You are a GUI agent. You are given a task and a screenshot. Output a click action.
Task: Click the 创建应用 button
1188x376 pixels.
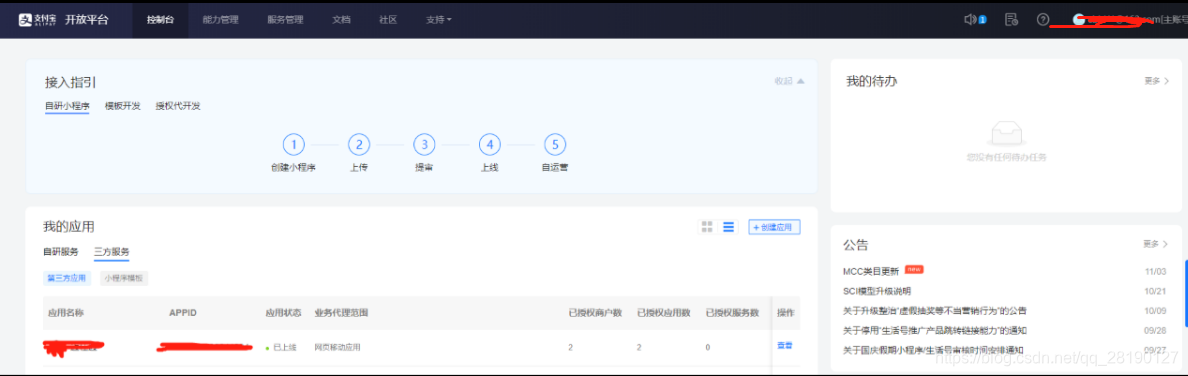(x=774, y=227)
